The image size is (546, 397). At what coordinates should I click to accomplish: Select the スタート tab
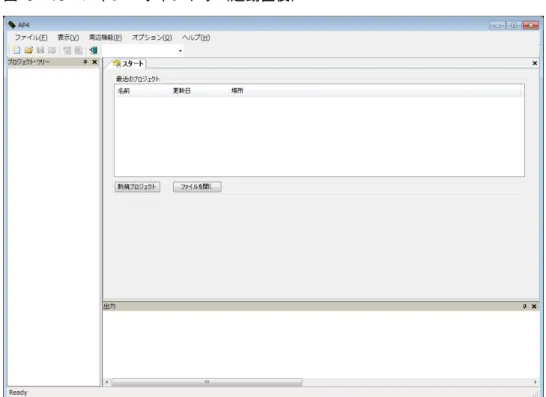(x=128, y=63)
